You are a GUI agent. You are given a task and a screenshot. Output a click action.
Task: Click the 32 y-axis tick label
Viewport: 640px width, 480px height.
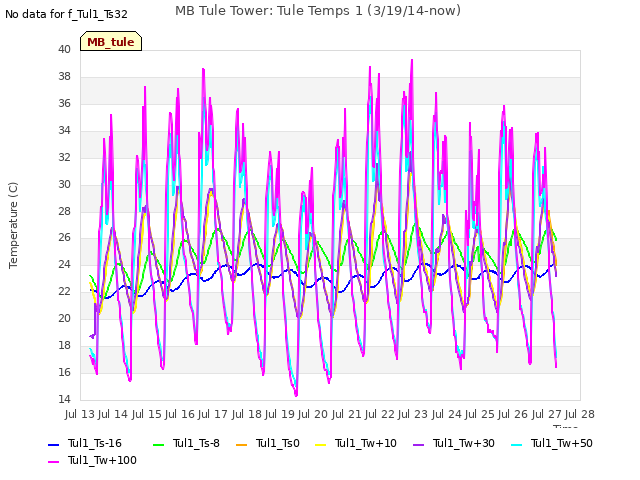(x=64, y=157)
